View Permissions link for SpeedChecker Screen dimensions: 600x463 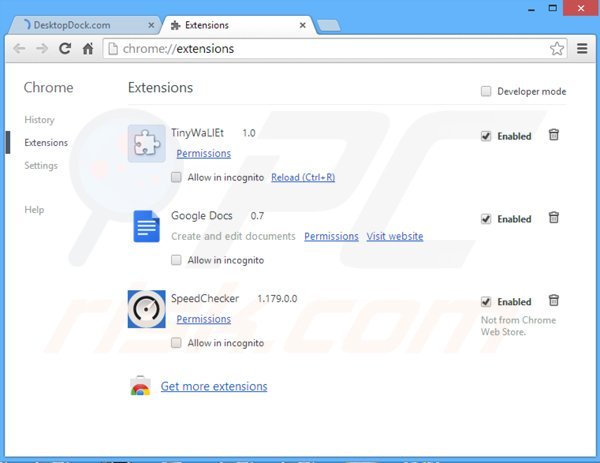(x=203, y=319)
